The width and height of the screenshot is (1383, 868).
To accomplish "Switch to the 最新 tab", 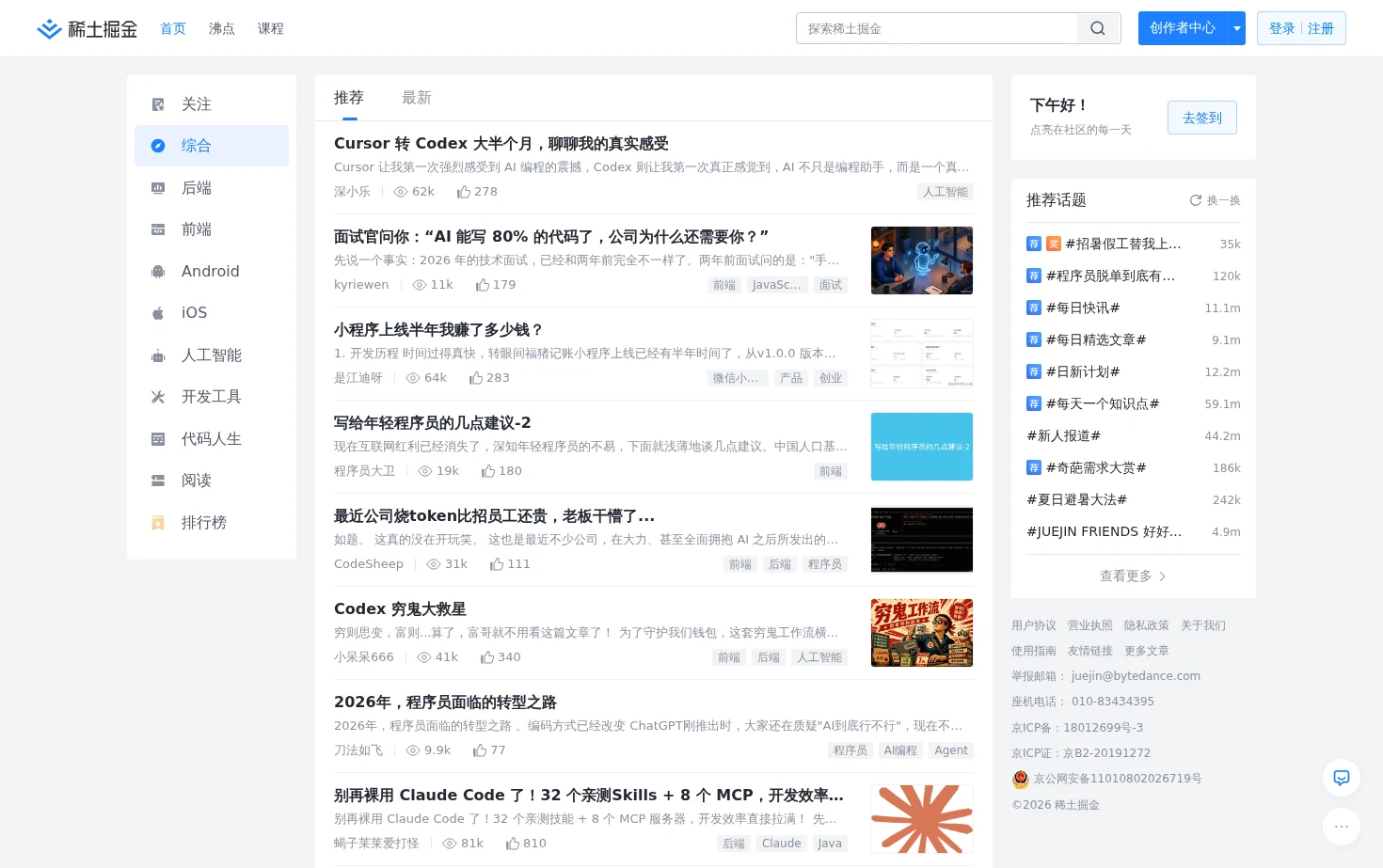I will [417, 98].
